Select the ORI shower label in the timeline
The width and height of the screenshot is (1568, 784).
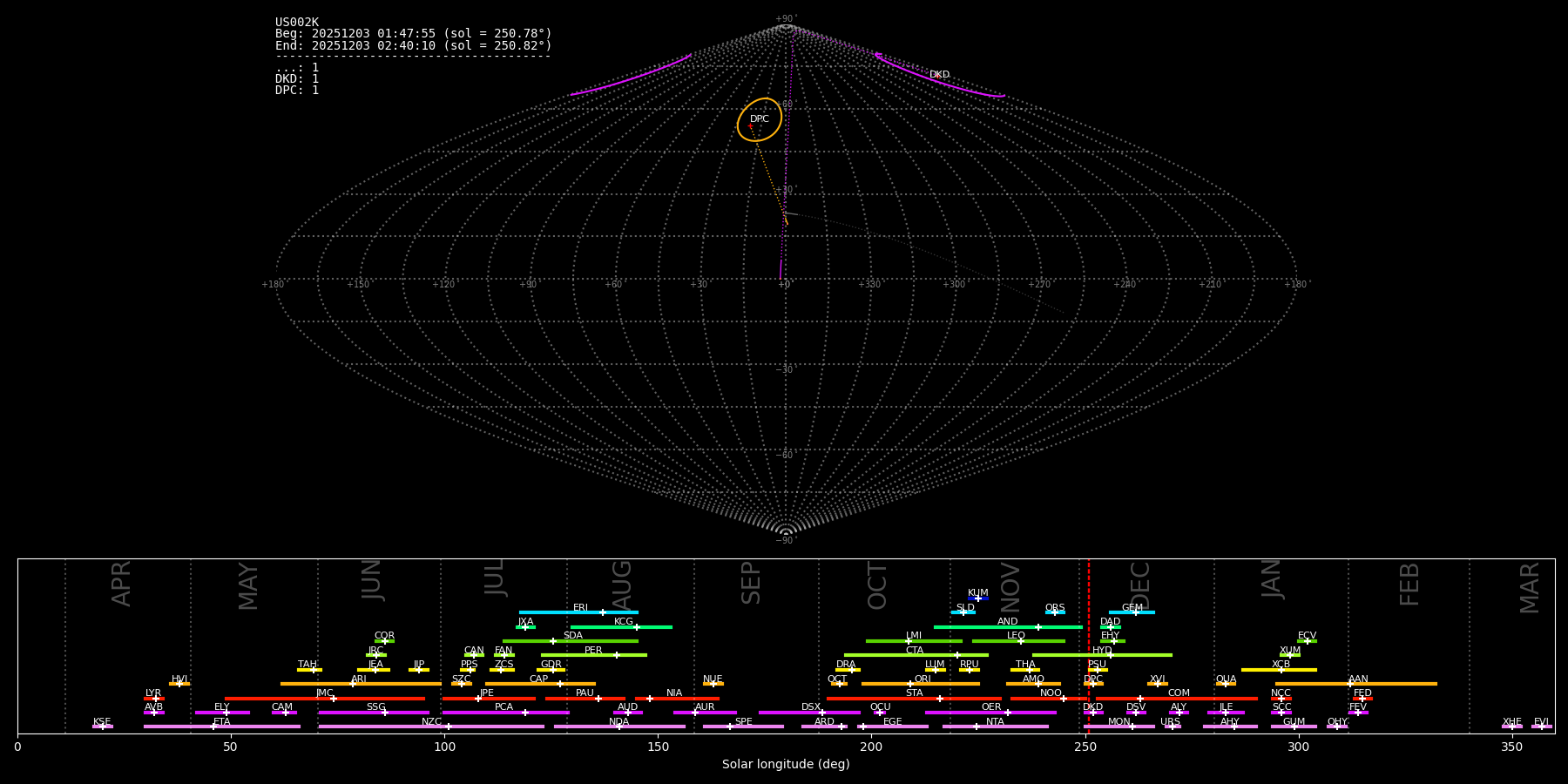pos(923,679)
